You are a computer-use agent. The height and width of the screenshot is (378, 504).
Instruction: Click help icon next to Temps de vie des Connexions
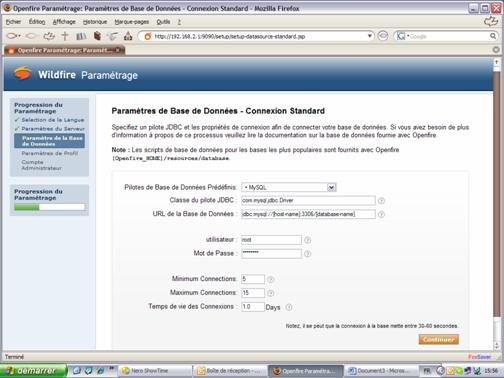tap(289, 307)
